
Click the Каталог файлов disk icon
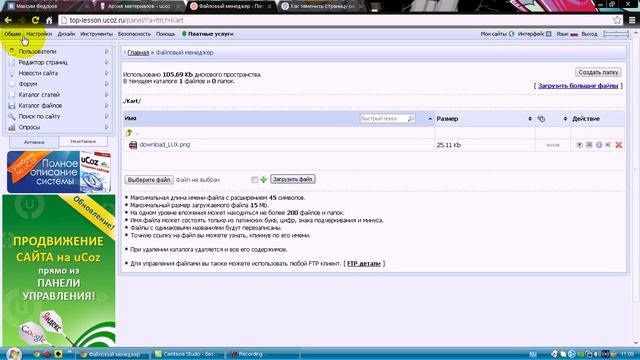click(x=12, y=106)
